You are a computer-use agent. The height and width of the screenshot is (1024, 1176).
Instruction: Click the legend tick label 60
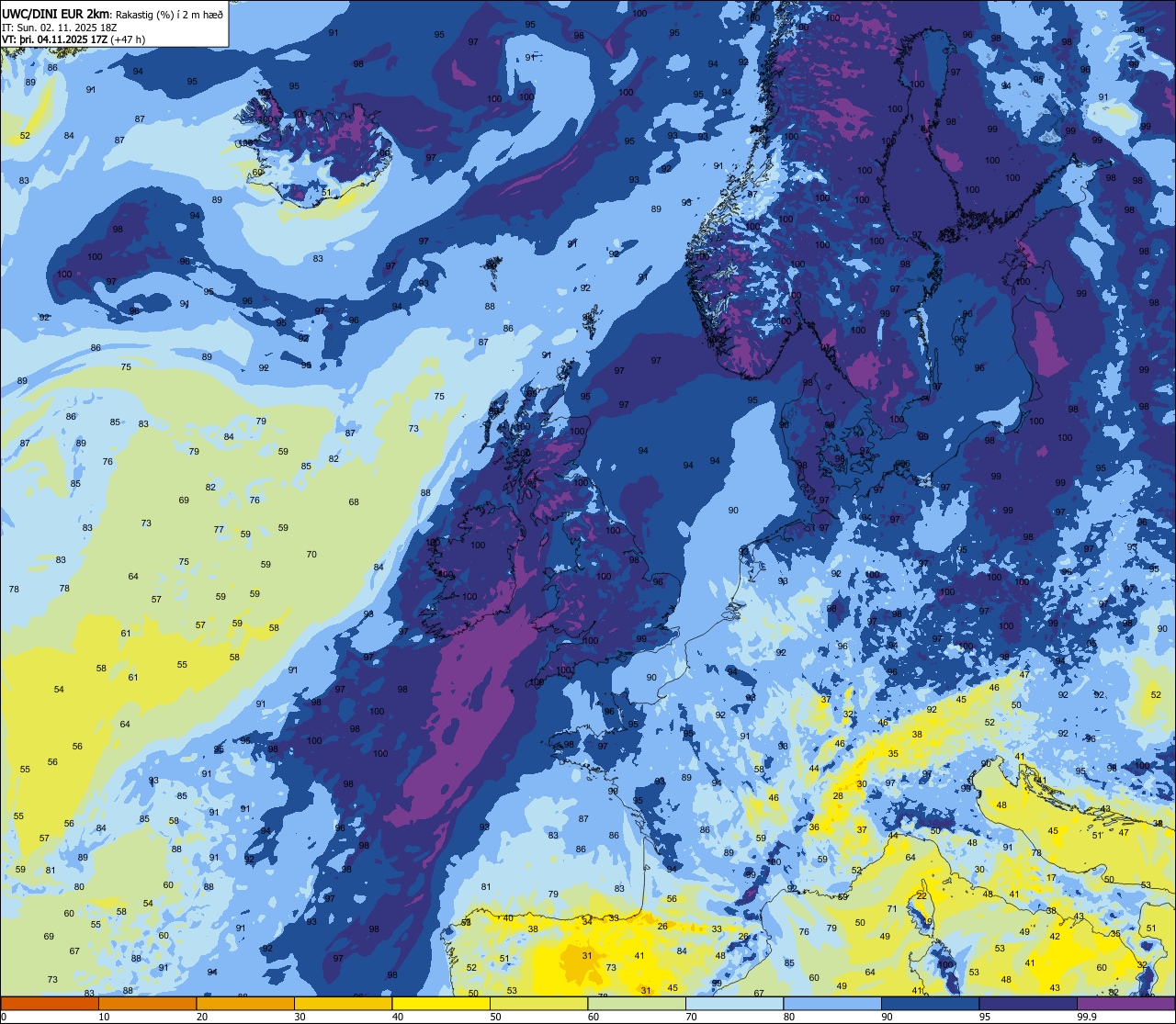[x=594, y=1017]
